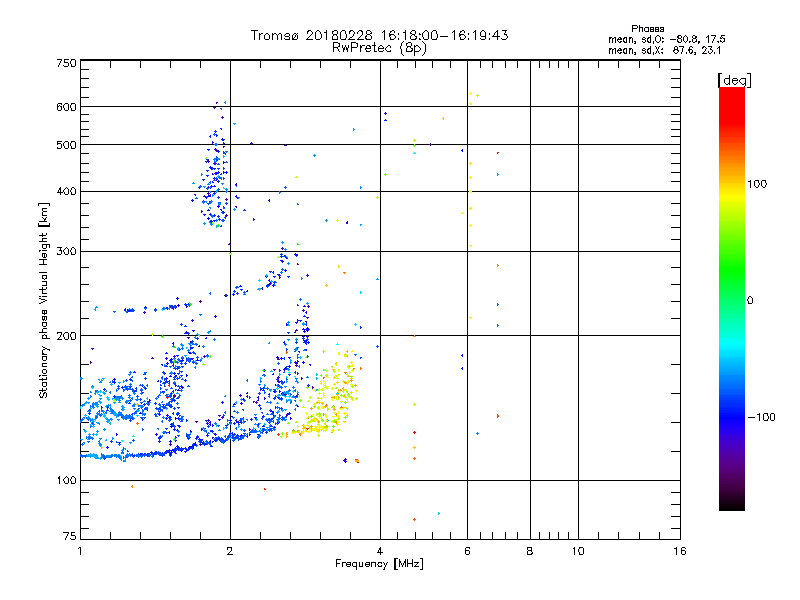The image size is (800, 600).
Task: Click the "mean, sd,O: -80.8, 17.5" line
Action: 666,39
